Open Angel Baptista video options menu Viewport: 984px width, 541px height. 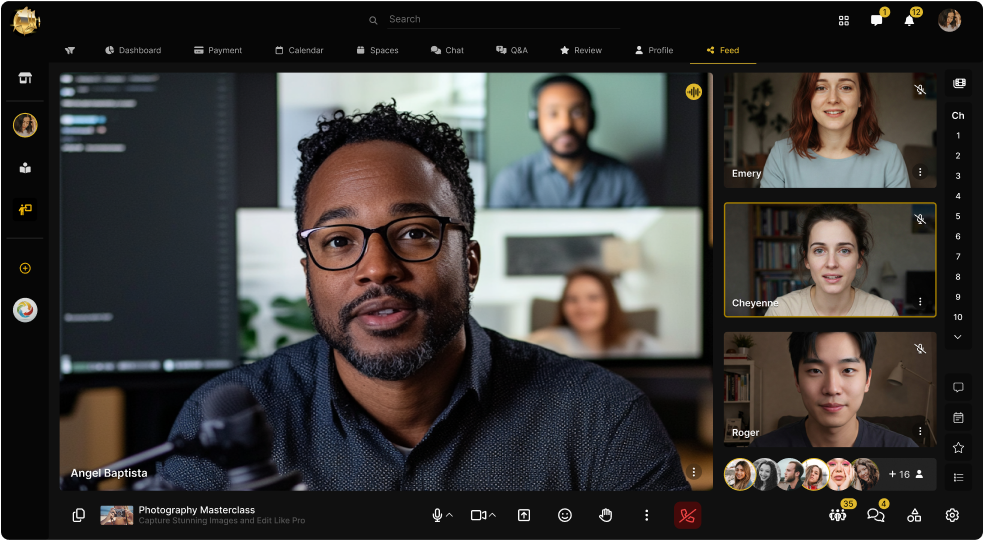click(693, 472)
